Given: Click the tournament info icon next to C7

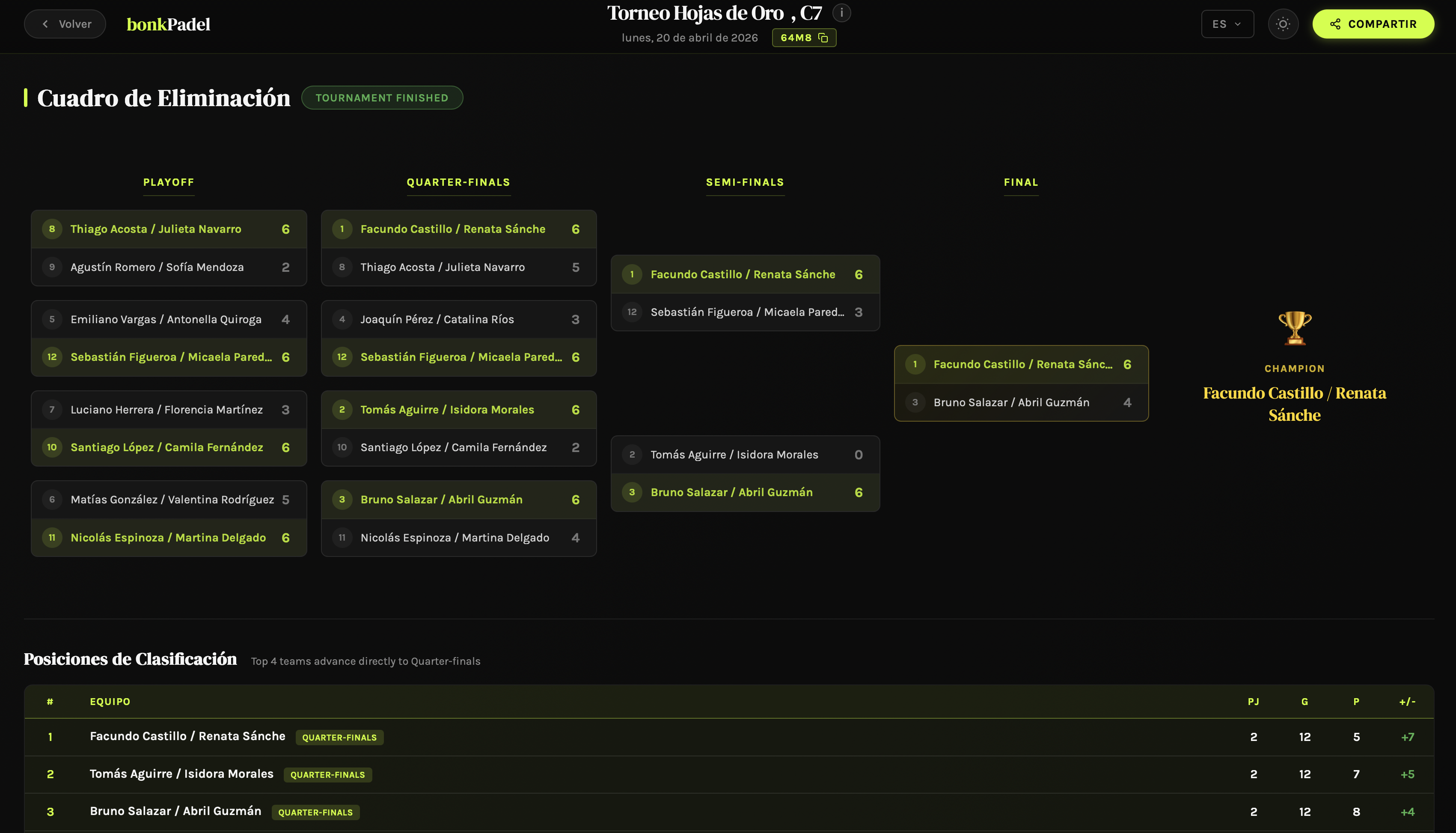Looking at the screenshot, I should tap(841, 12).
